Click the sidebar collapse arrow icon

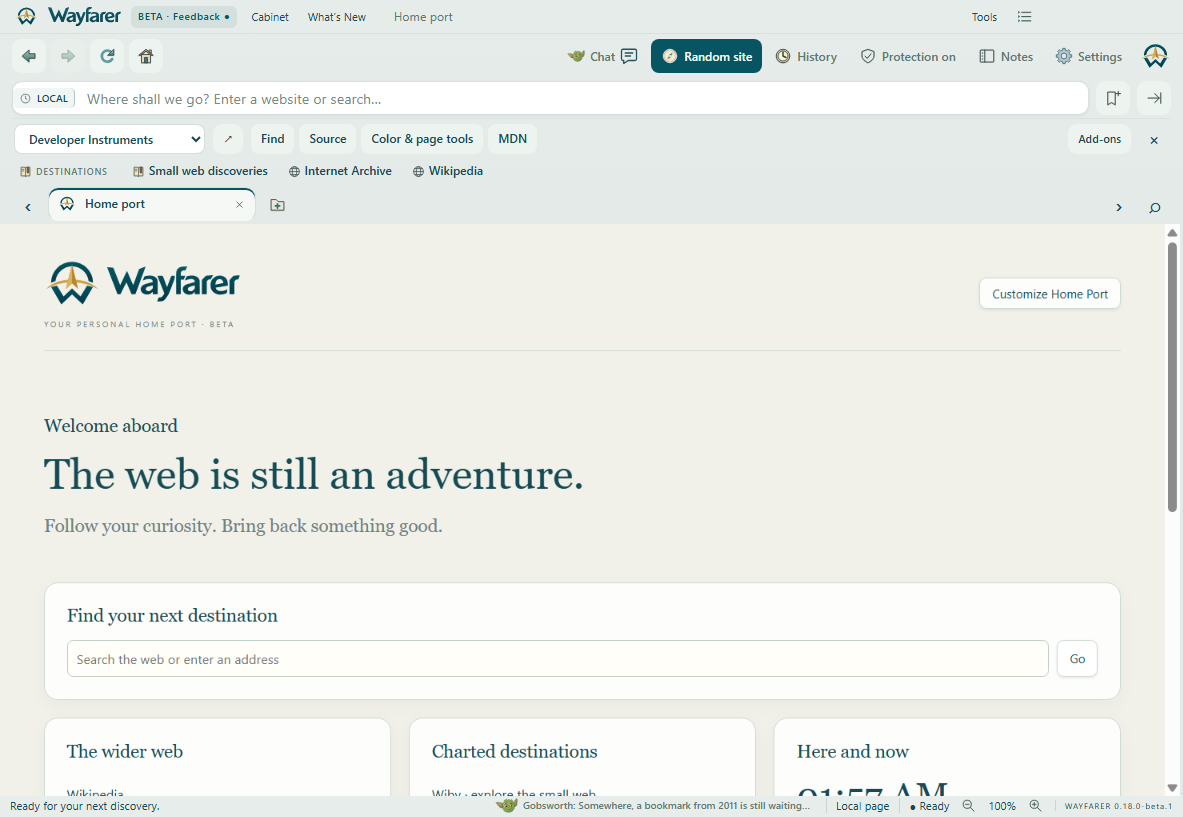(1154, 98)
